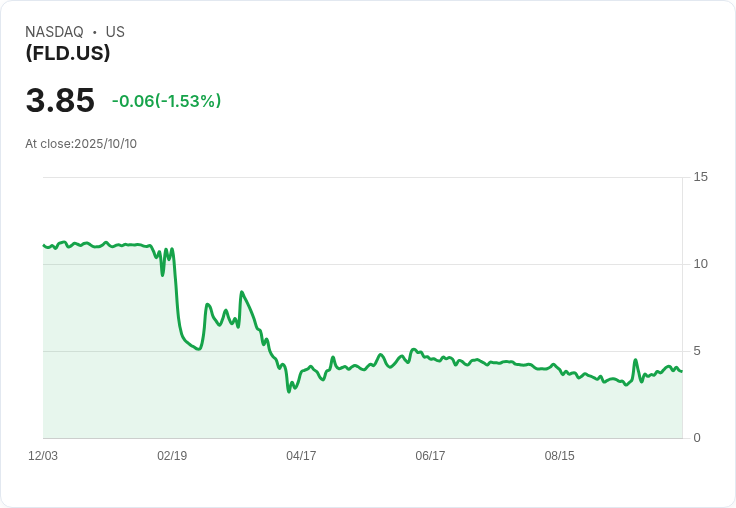Click the -0.06(-1.53%) price change

click(x=166, y=101)
